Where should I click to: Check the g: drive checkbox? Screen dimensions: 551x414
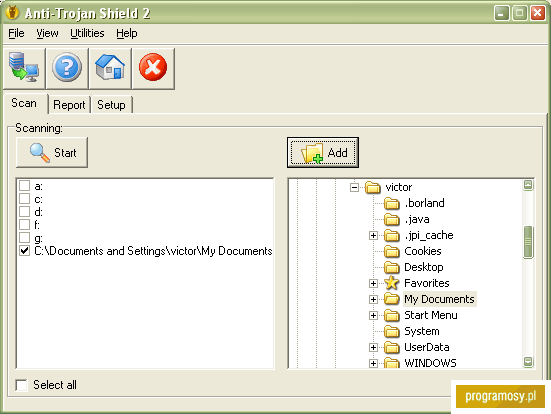[x=24, y=238]
